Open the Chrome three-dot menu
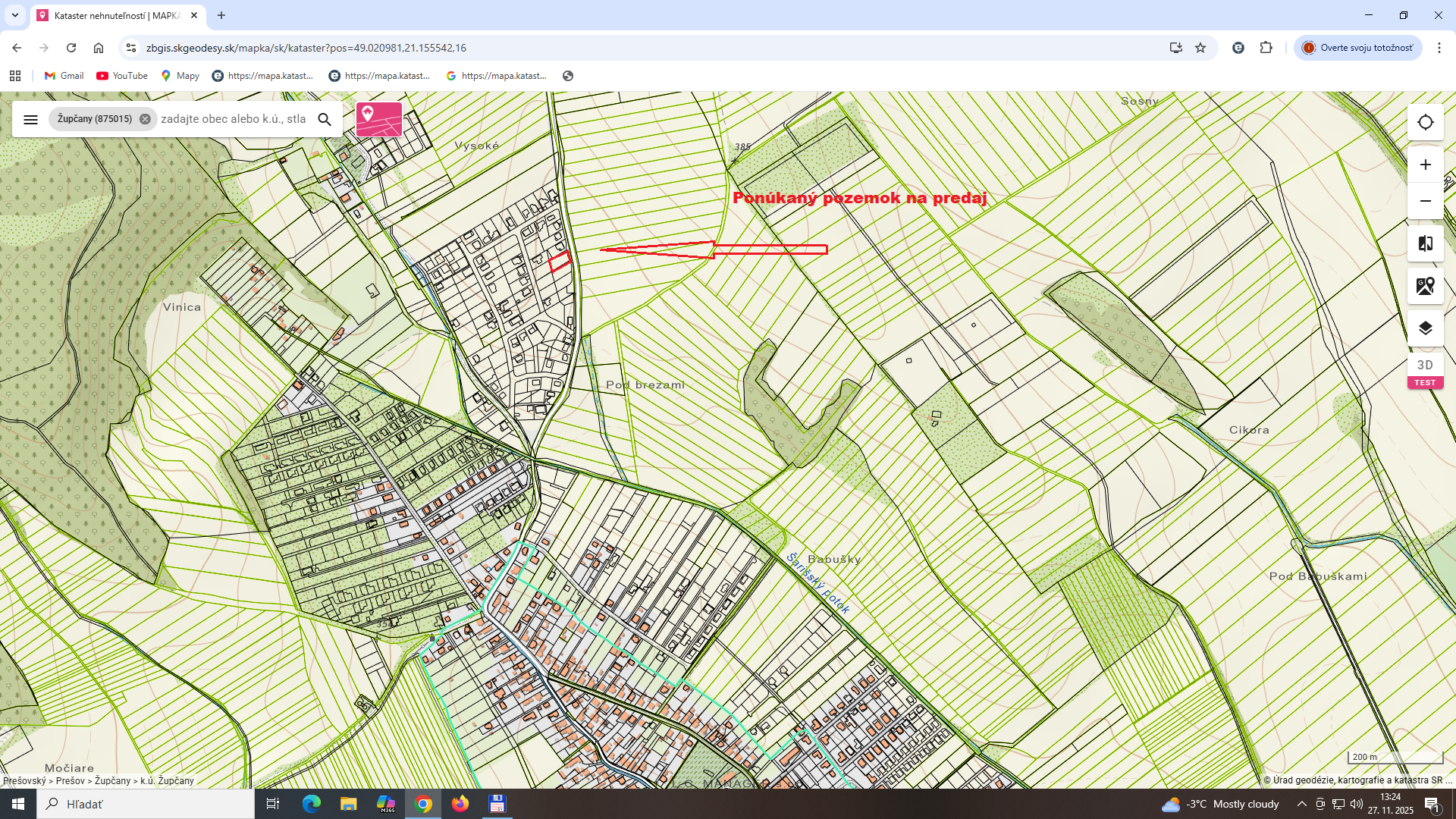 [x=1439, y=48]
